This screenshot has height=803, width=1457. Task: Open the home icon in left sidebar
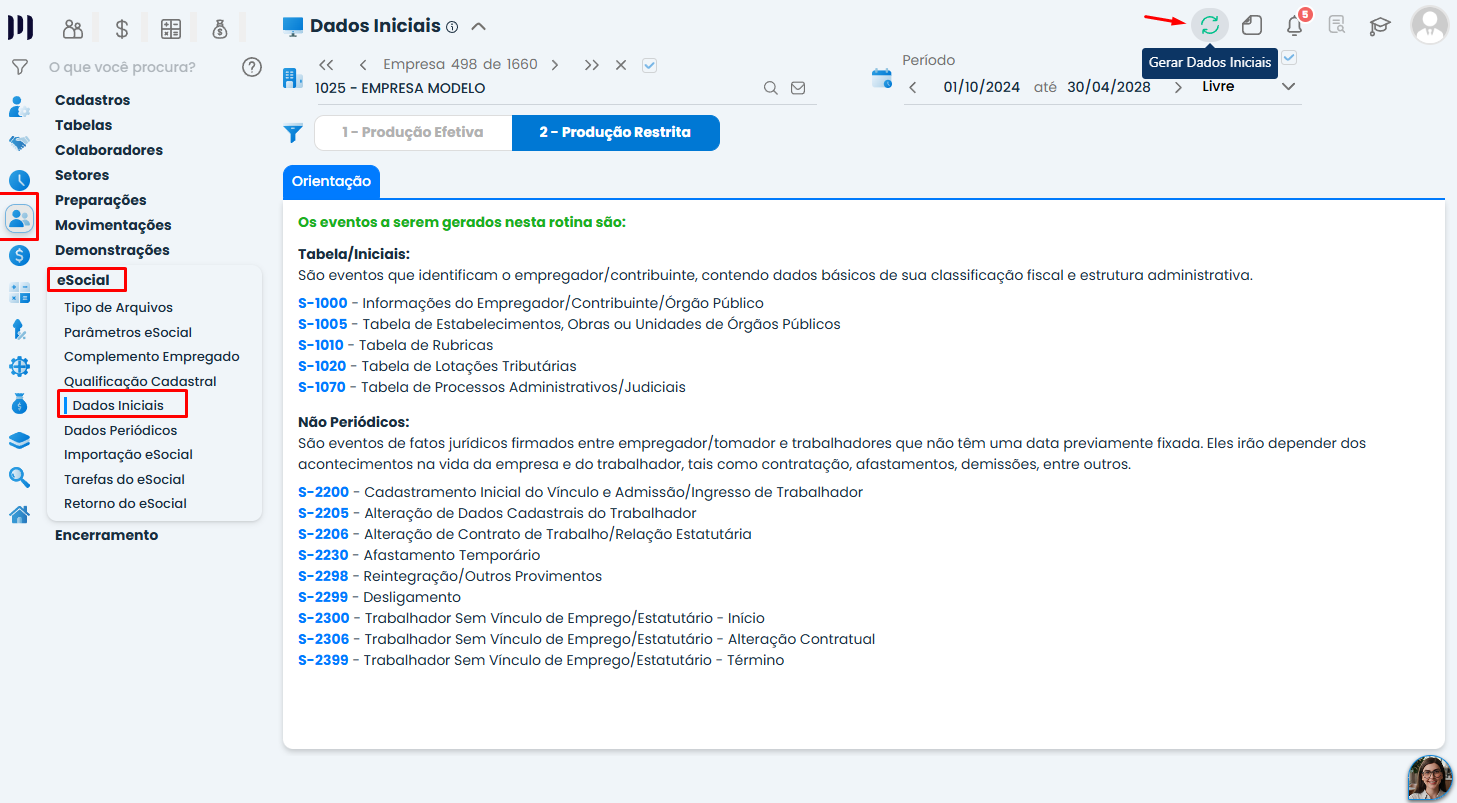pos(19,515)
